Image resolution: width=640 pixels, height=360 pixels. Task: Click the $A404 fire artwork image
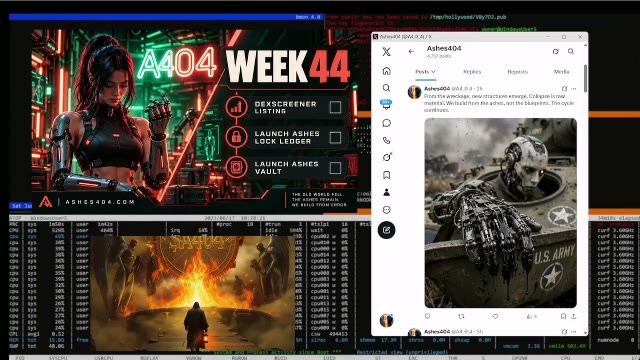click(x=192, y=293)
